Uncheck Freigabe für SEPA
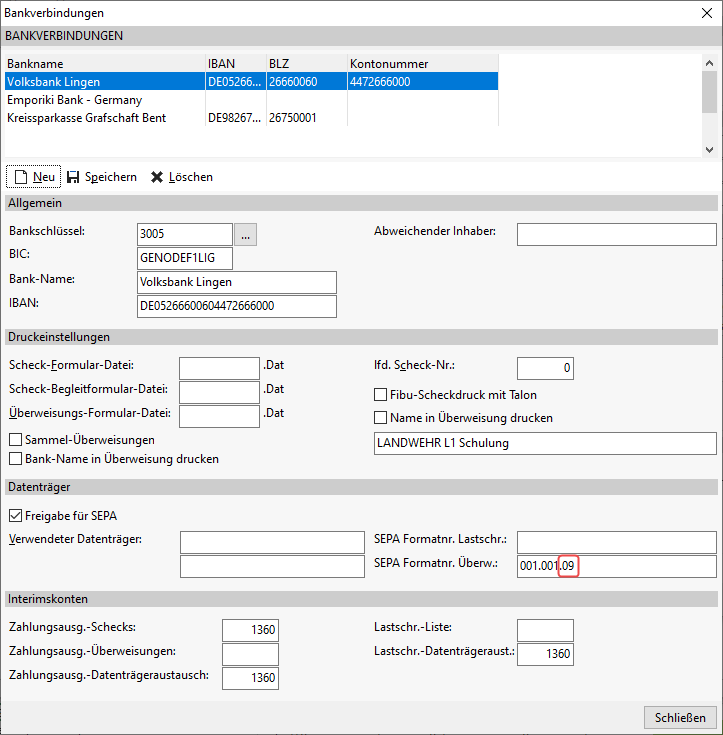This screenshot has height=735, width=723. [16, 516]
